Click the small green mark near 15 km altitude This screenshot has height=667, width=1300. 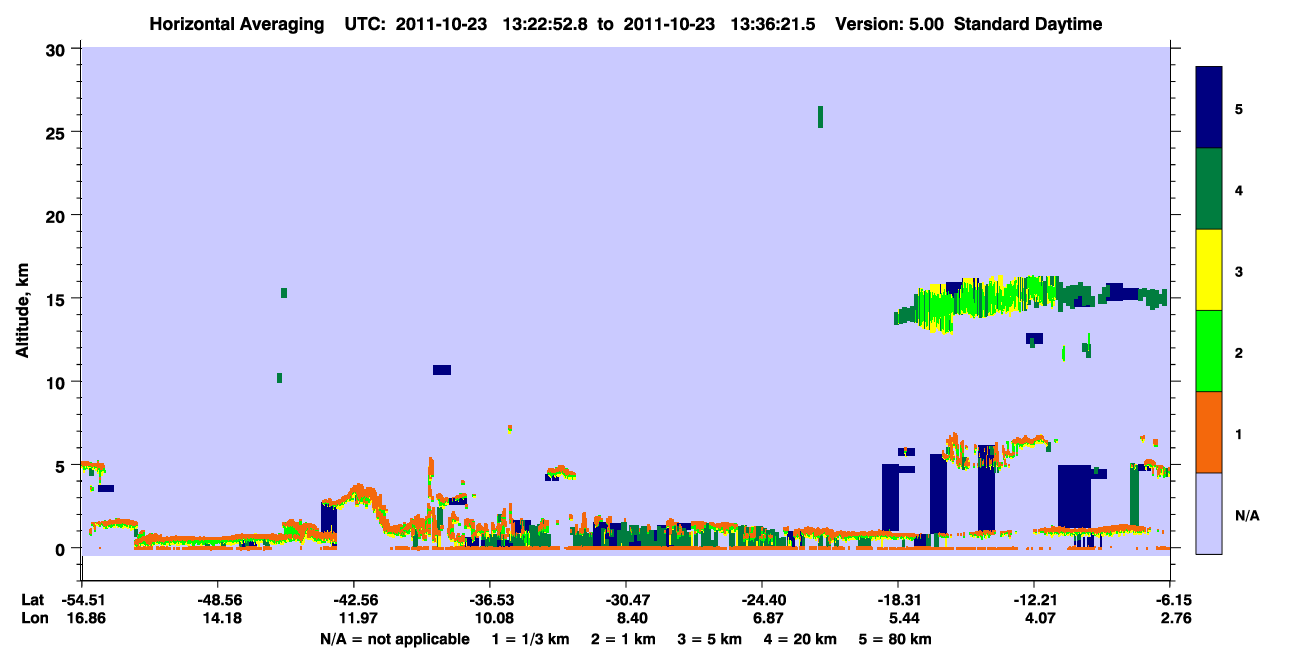click(x=284, y=293)
